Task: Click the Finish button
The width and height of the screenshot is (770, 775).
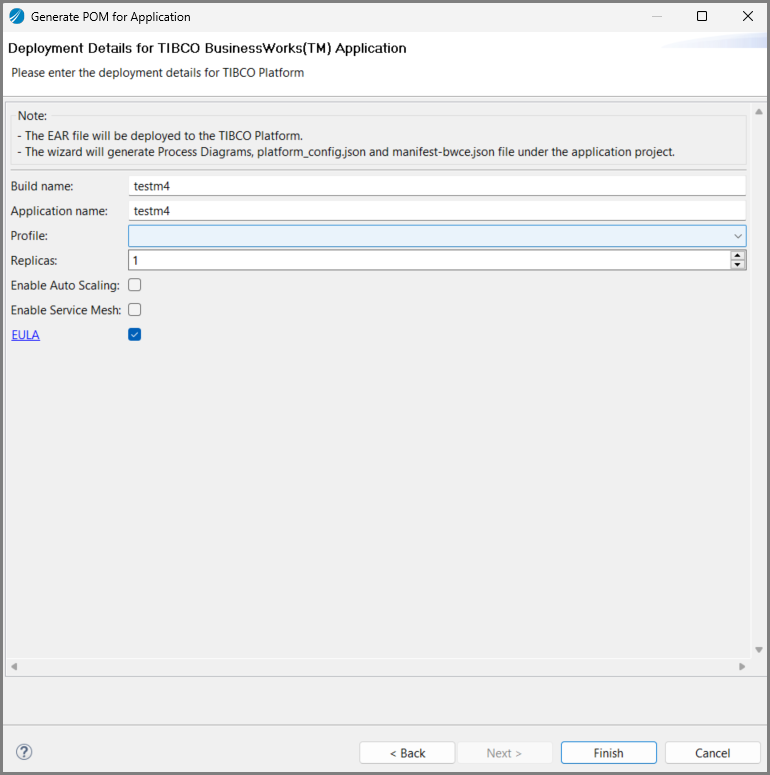Action: point(608,753)
